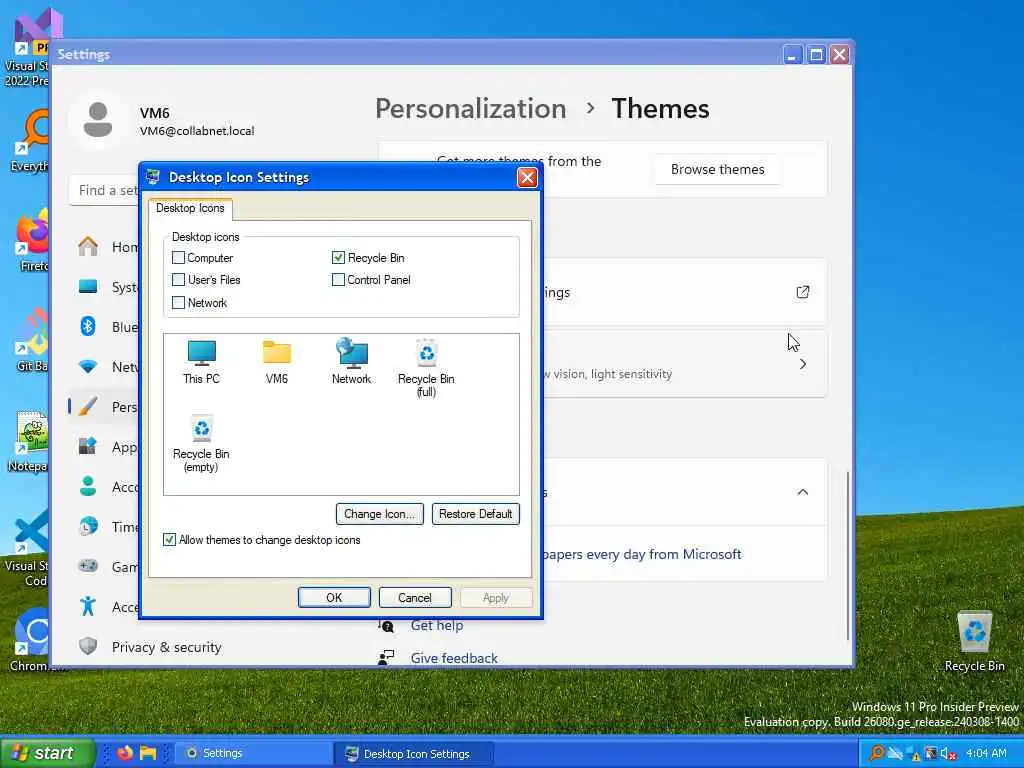Click the taskbar clock showing 4:04 AM
1024x768 pixels.
coord(986,753)
